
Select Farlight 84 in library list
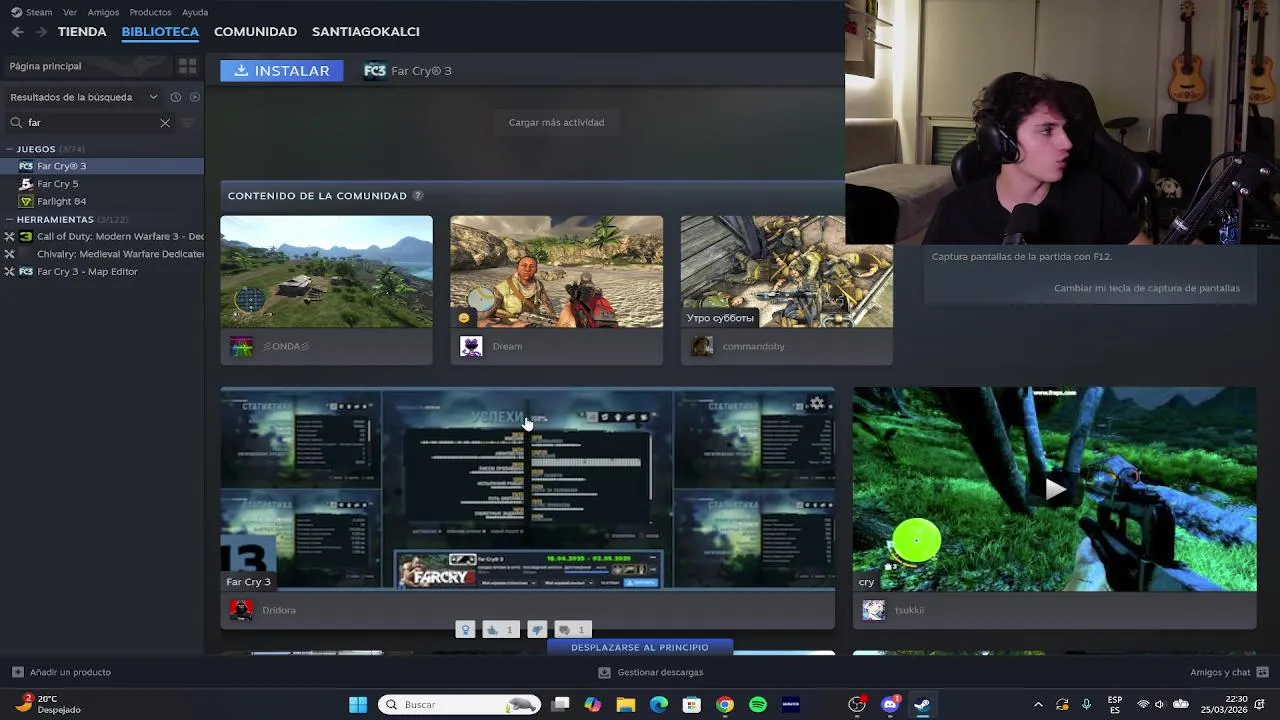[102, 201]
